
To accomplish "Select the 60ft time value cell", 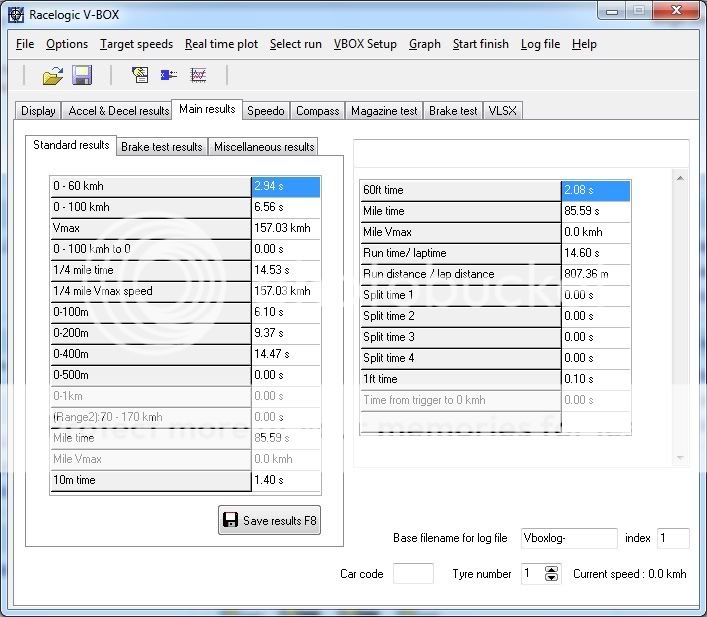I will point(596,190).
